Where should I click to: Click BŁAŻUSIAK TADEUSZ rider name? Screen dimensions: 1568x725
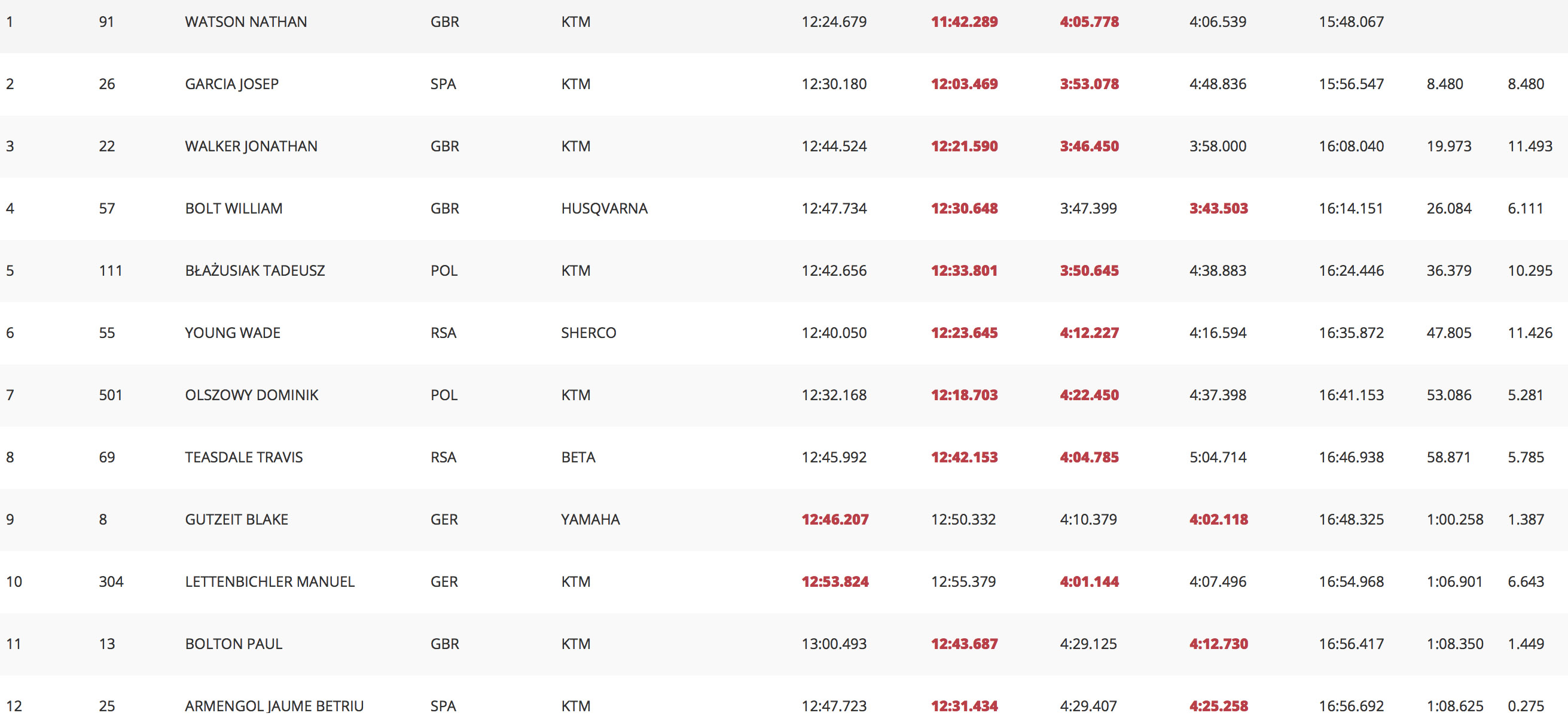coord(255,270)
